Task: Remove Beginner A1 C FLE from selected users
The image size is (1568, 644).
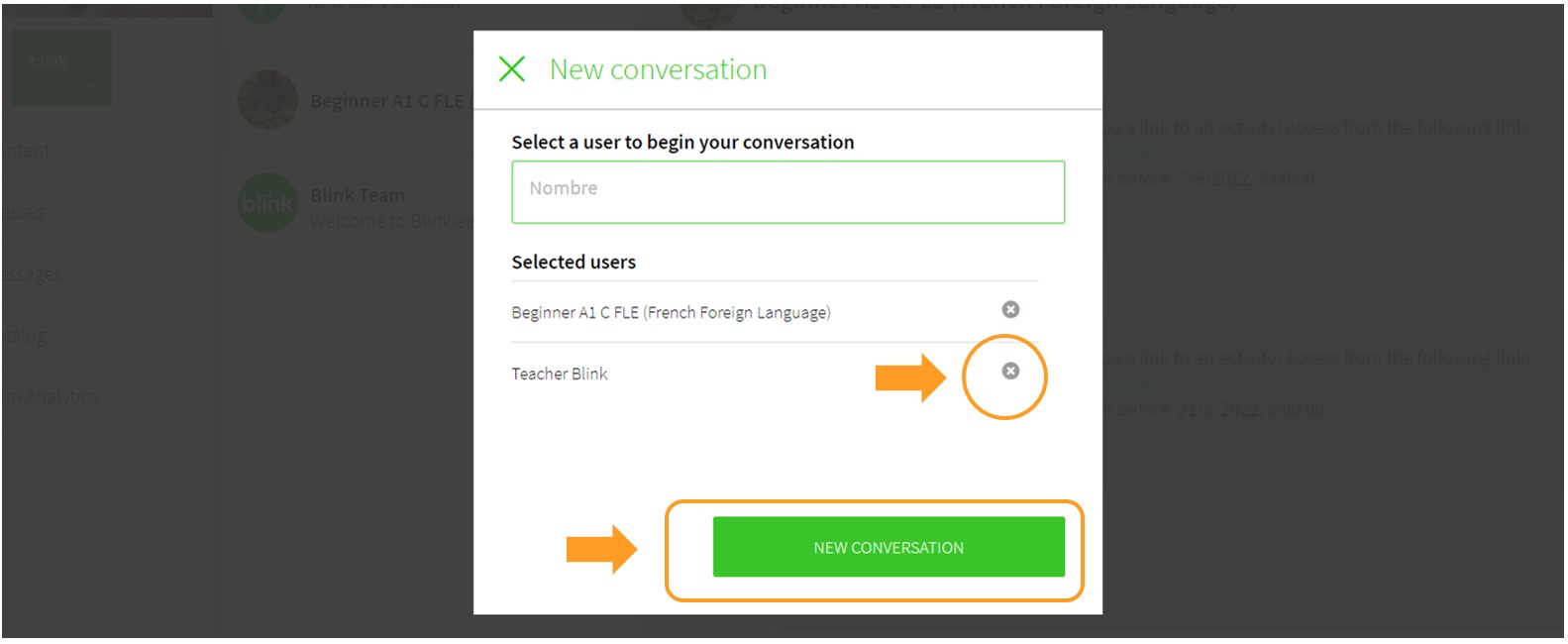Action: coord(1010,310)
